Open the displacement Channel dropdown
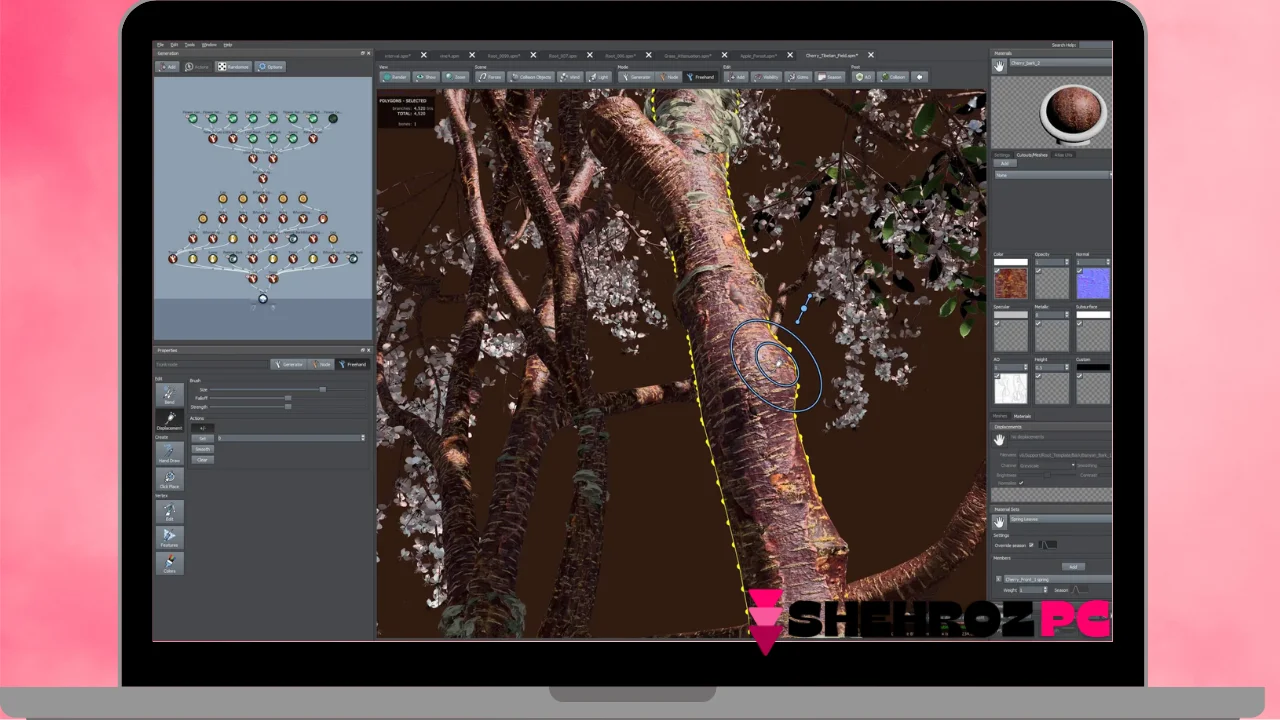 (x=1047, y=465)
